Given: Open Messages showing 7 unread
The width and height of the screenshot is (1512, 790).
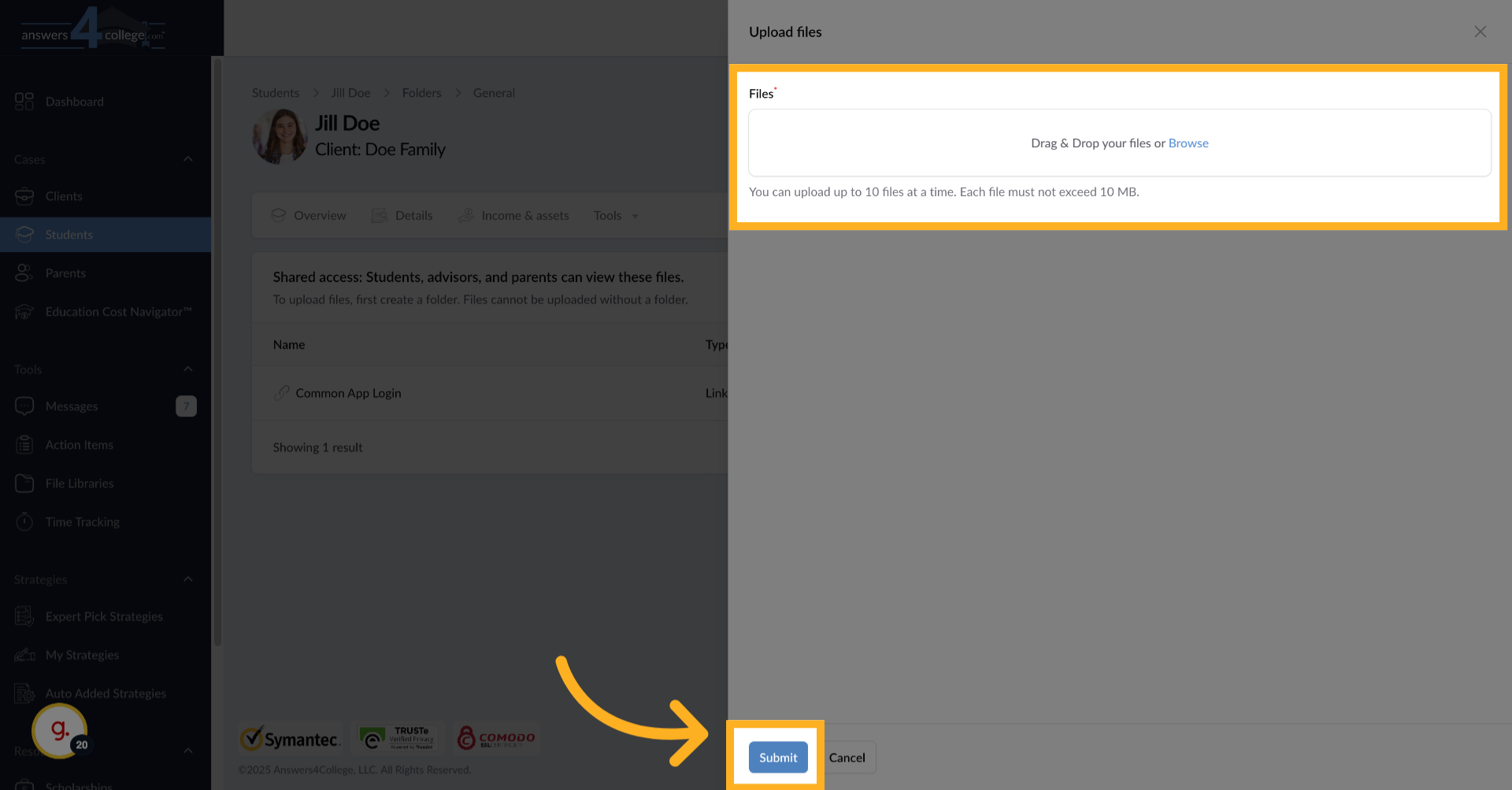Looking at the screenshot, I should tap(24, 406).
